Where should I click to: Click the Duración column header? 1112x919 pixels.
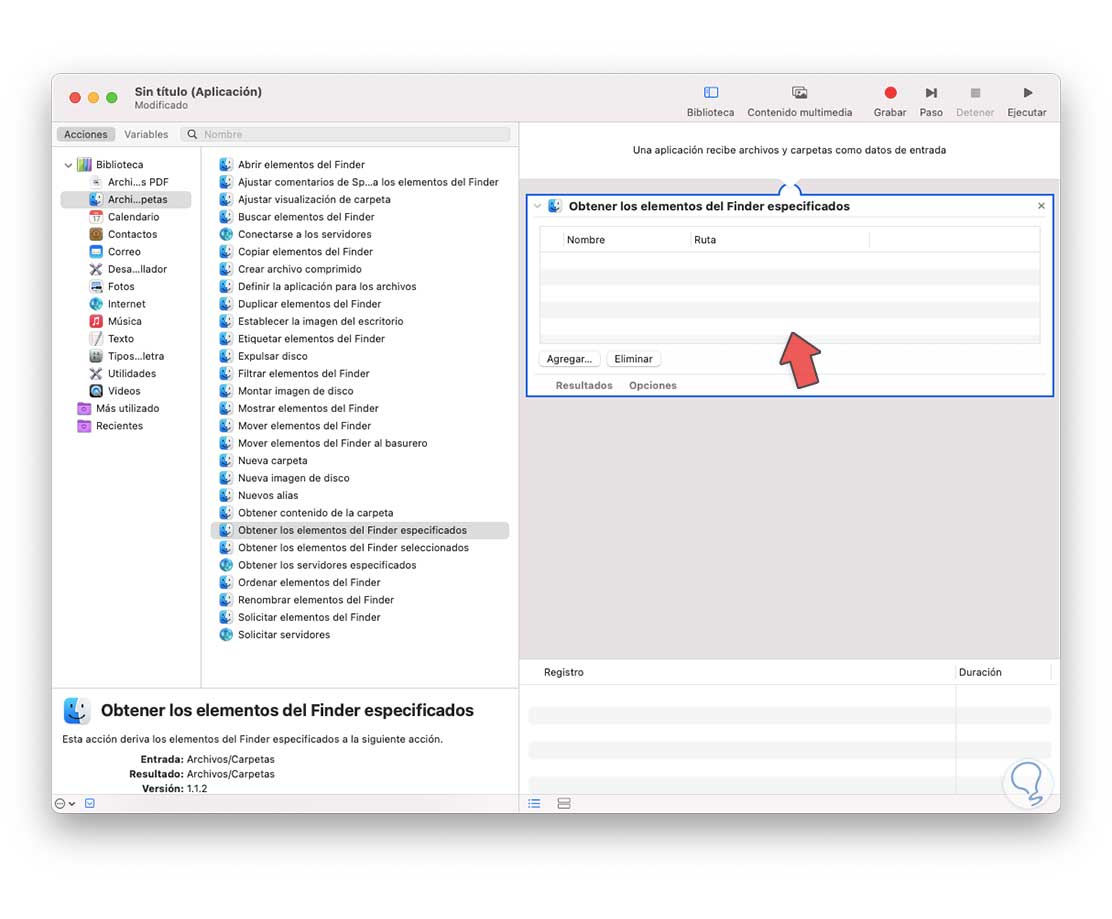tap(980, 672)
